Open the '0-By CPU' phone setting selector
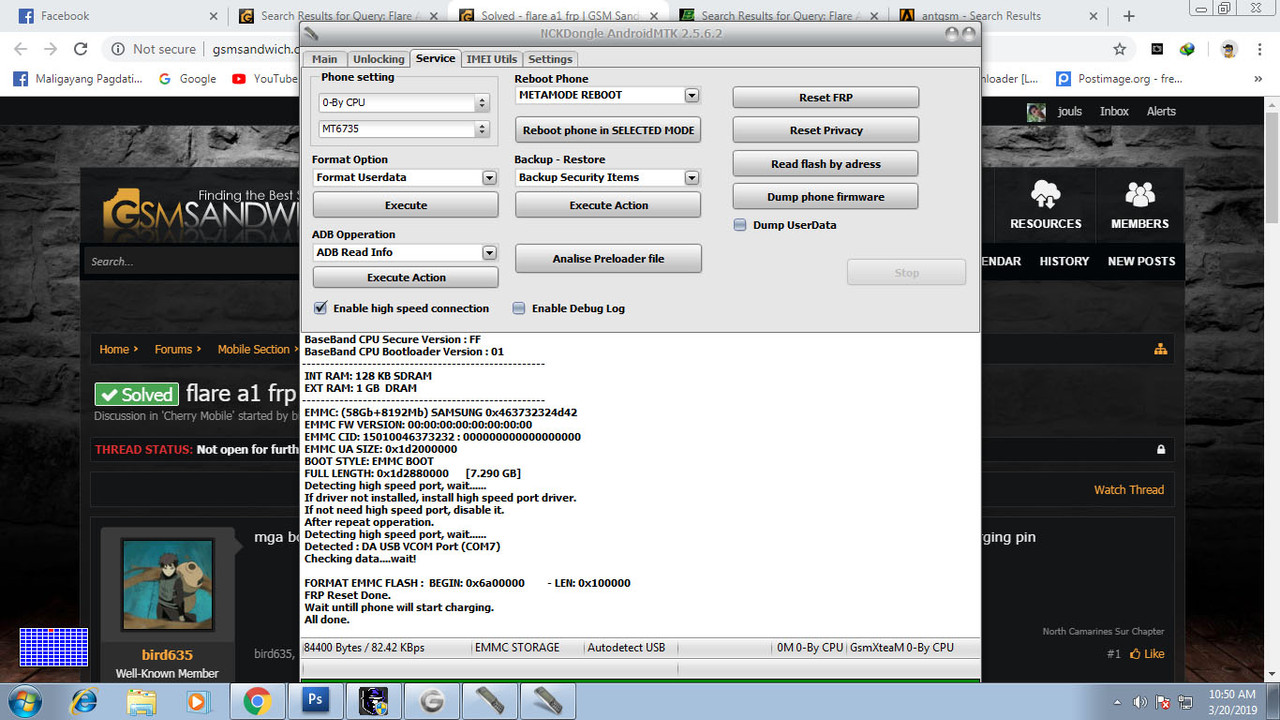 (404, 103)
